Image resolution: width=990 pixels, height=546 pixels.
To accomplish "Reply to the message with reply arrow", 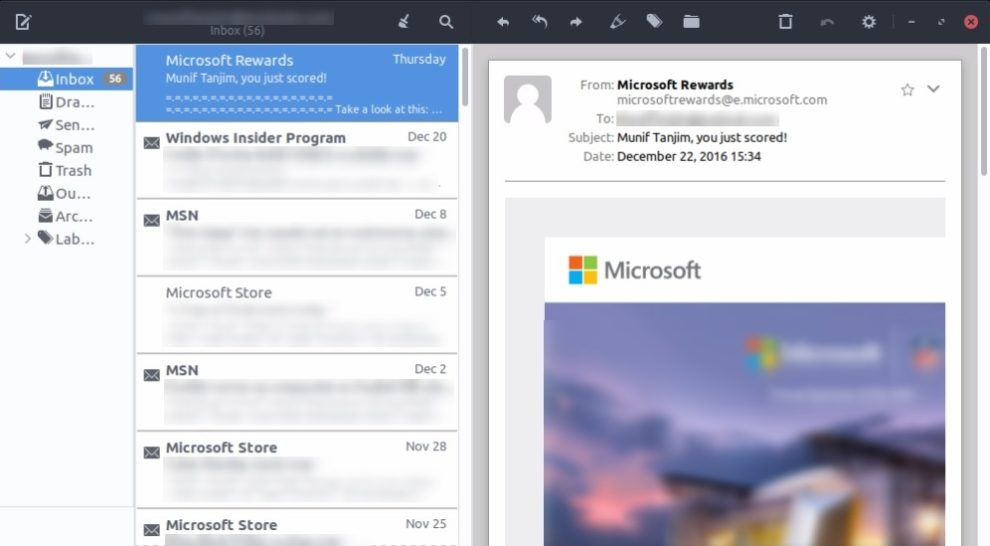I will coord(503,22).
